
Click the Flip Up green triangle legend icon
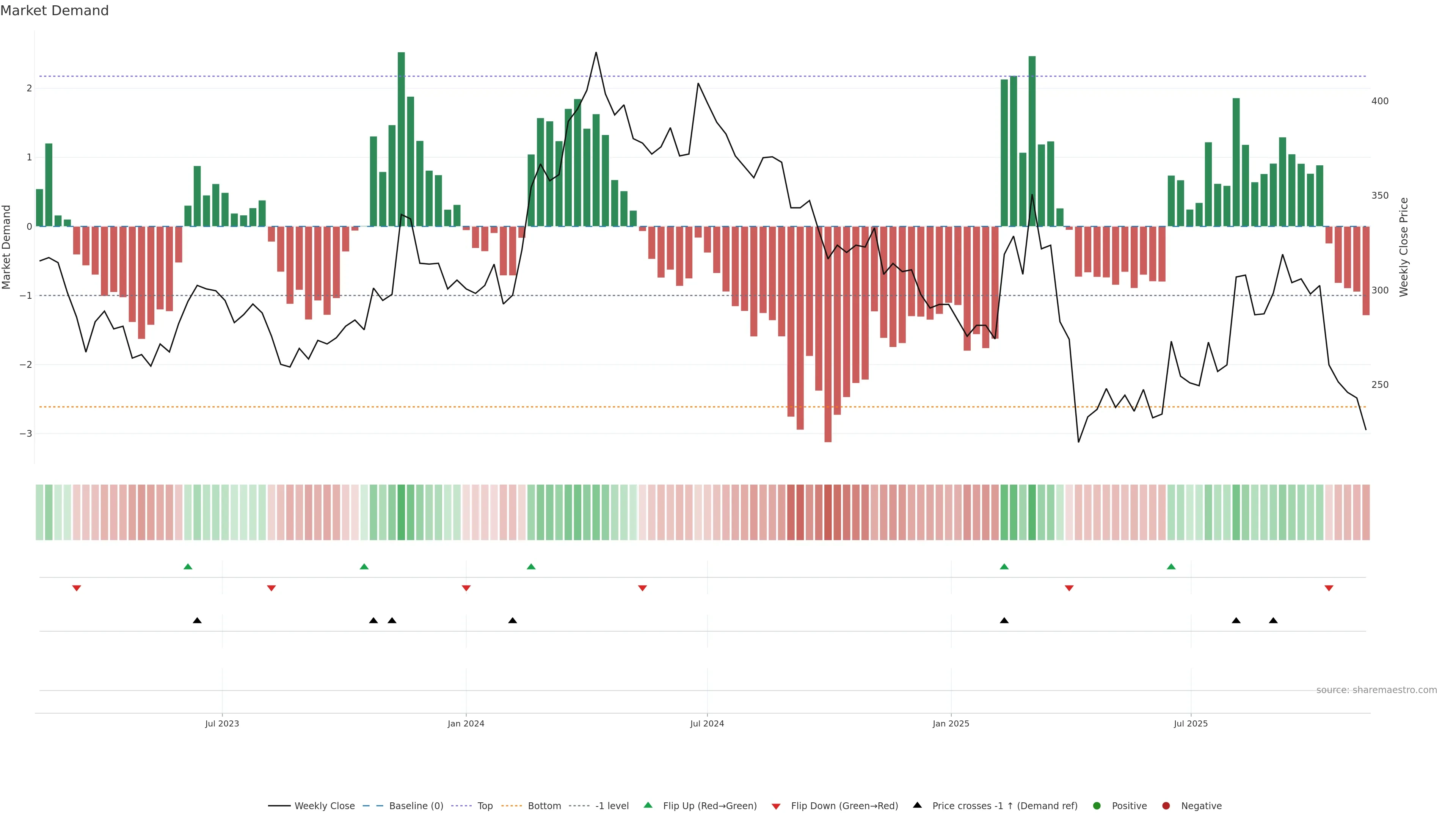pos(648,805)
